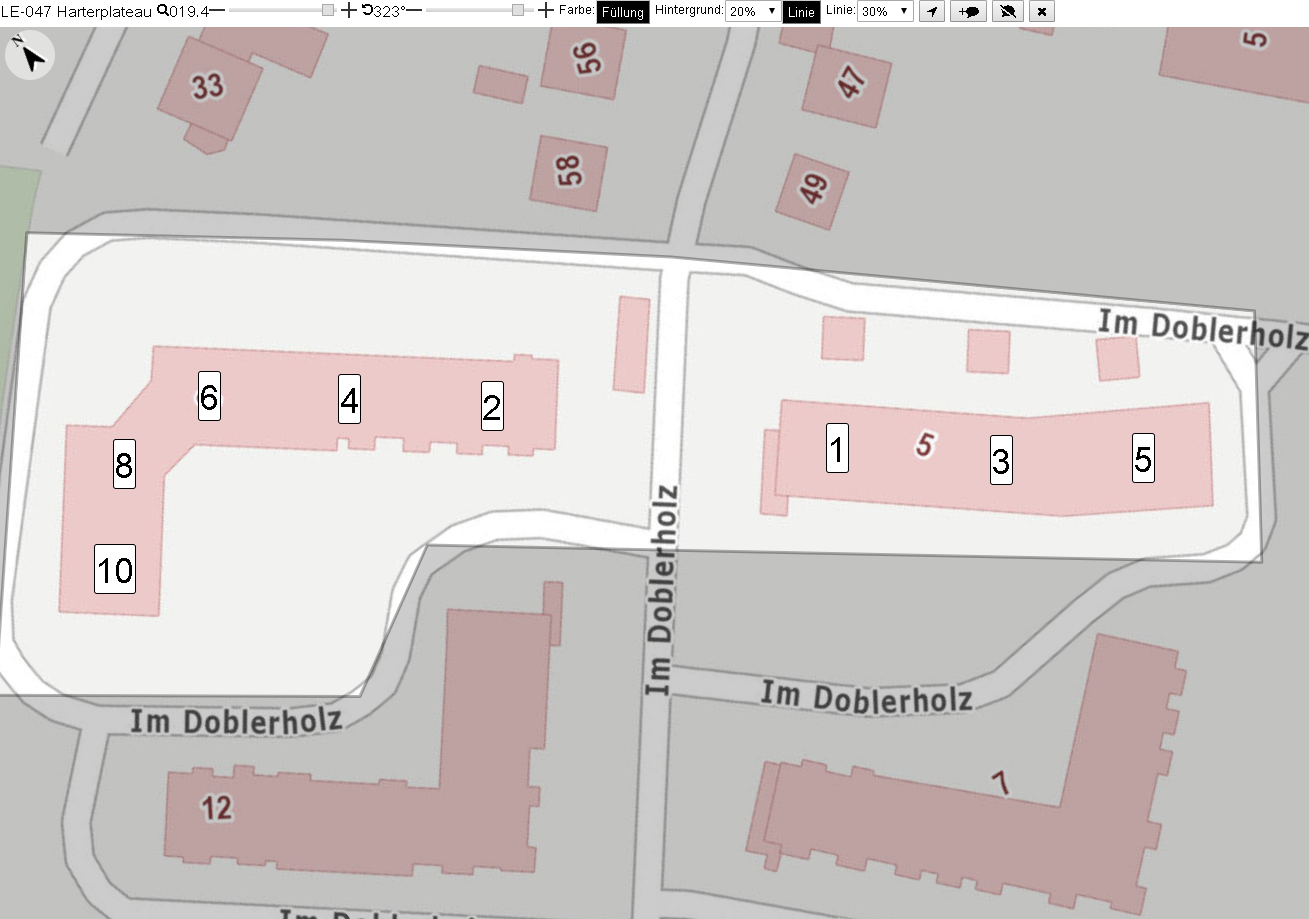1309x919 pixels.
Task: Click the crossed-out hide labels icon
Action: point(1008,11)
